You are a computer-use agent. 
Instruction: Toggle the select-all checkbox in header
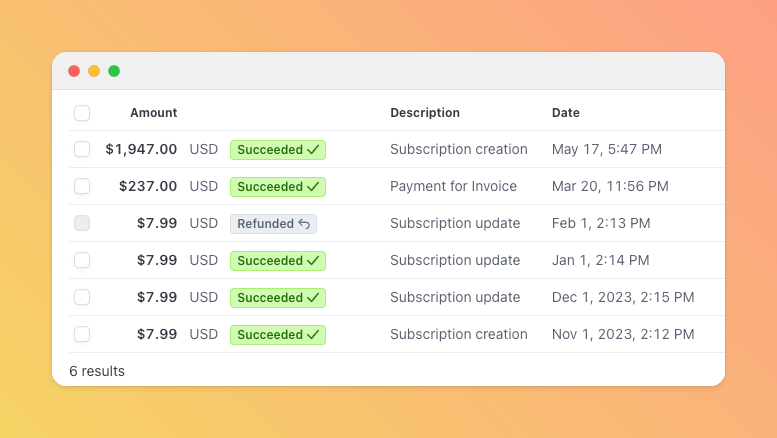point(82,113)
